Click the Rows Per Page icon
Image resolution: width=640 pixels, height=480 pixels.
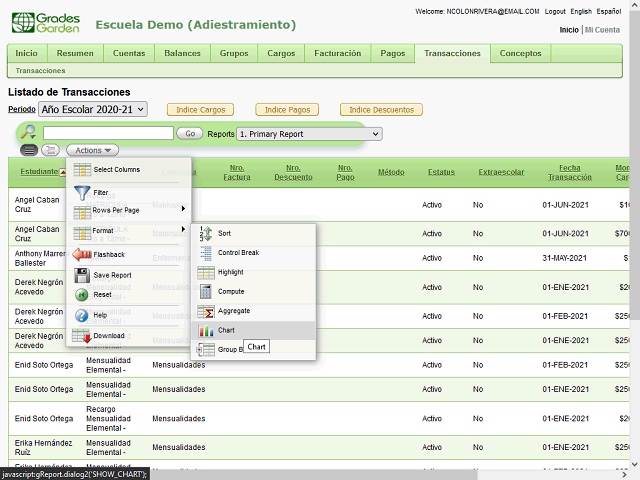point(82,212)
